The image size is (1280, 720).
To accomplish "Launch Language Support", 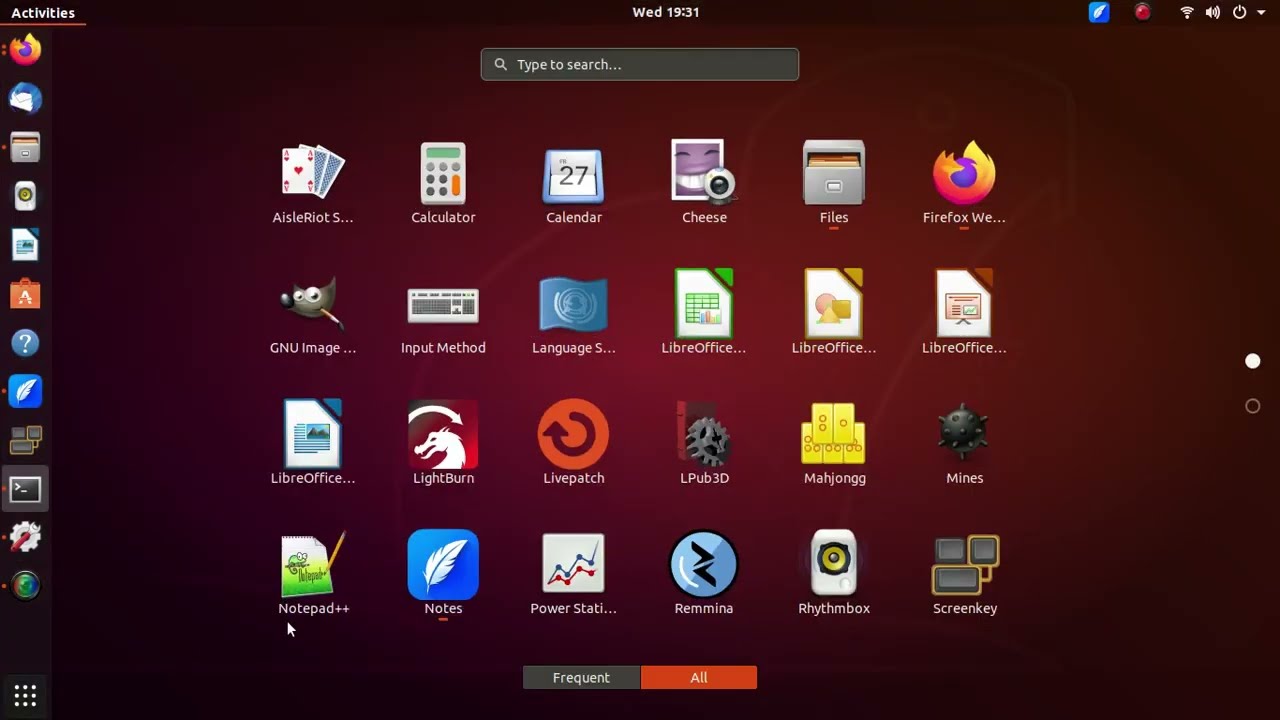I will pyautogui.click(x=573, y=313).
